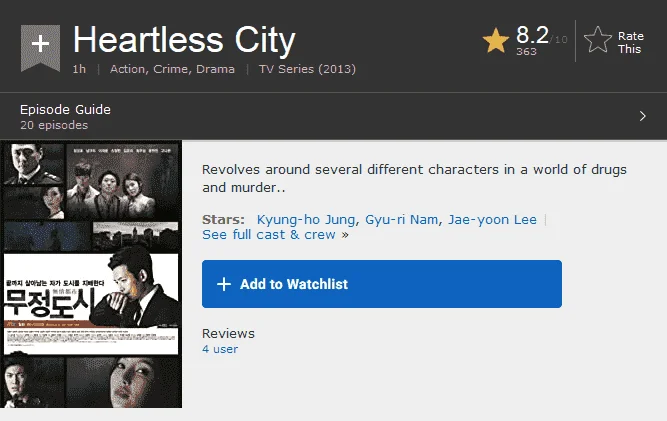Open the 4 user reviews link
The width and height of the screenshot is (667, 421).
[220, 349]
